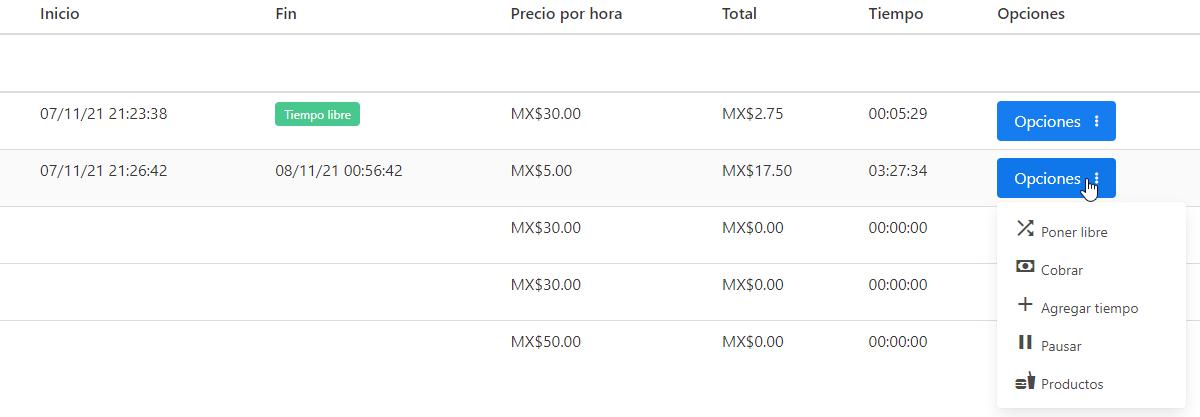Collapse Opciones dropdown for the 21:26:42 row
Viewport: 1200px width, 417px height.
1047,178
